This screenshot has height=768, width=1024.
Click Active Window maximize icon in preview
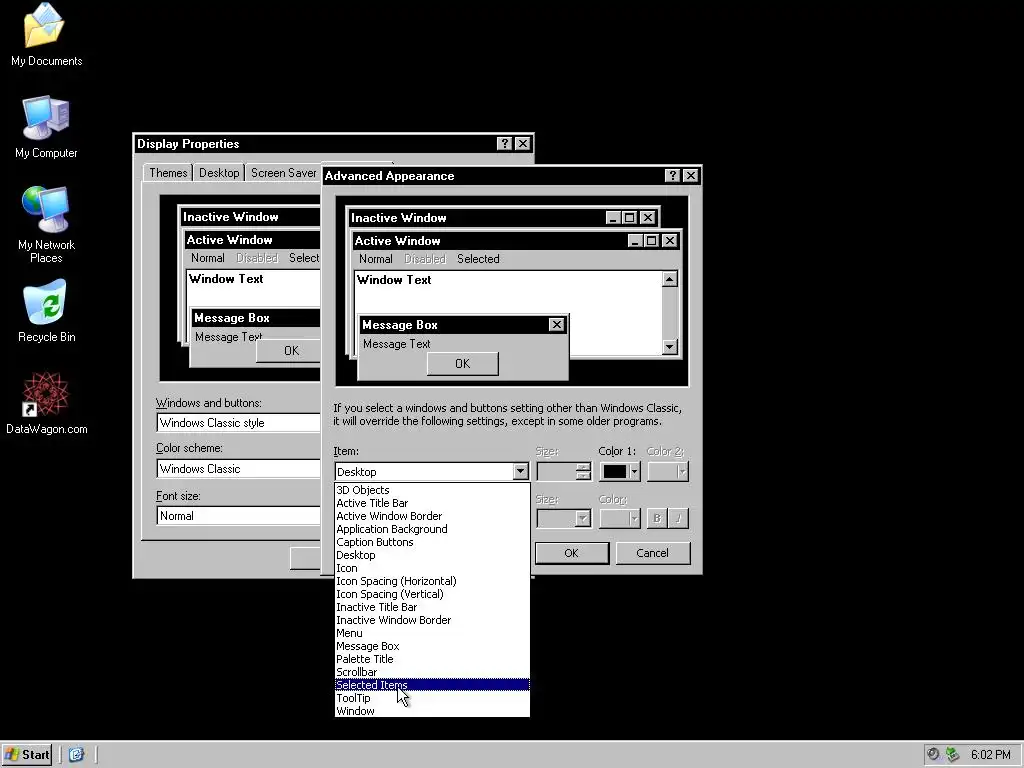coord(651,241)
